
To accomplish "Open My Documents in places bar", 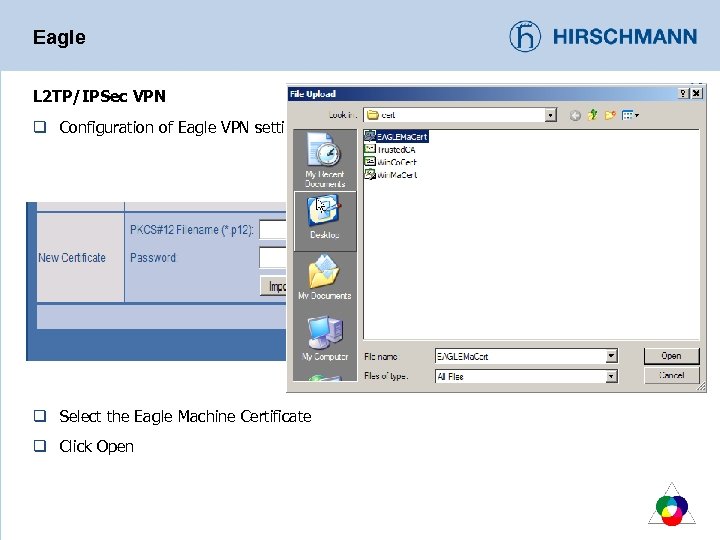I will (x=325, y=278).
